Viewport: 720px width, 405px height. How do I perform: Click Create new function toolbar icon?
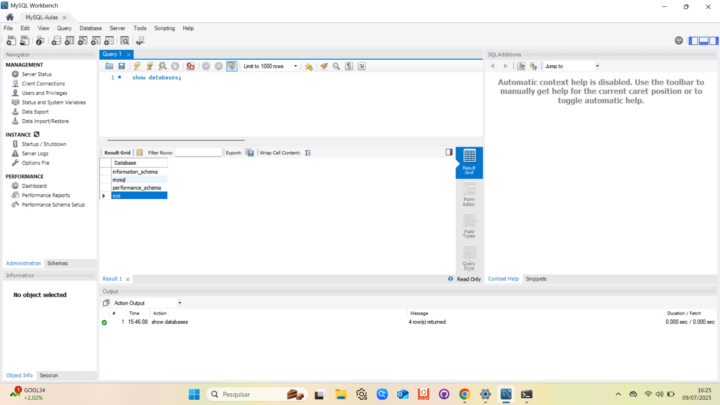click(x=109, y=41)
